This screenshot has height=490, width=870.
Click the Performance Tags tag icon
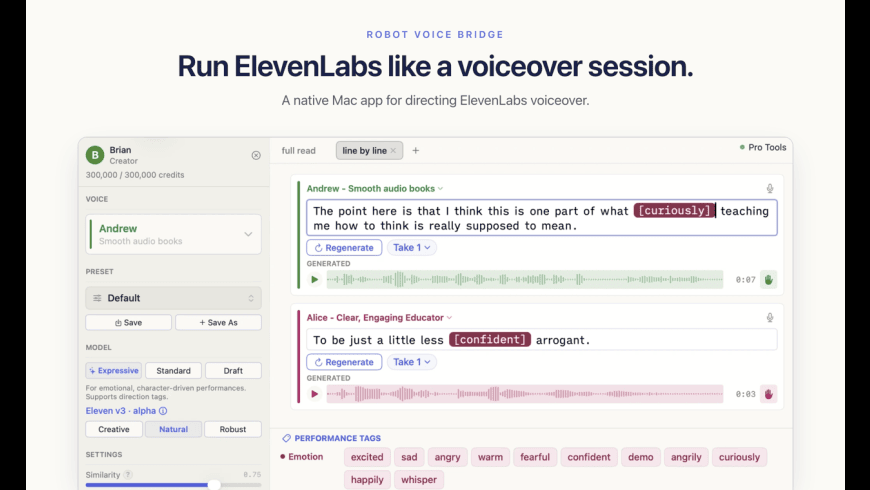(286, 438)
